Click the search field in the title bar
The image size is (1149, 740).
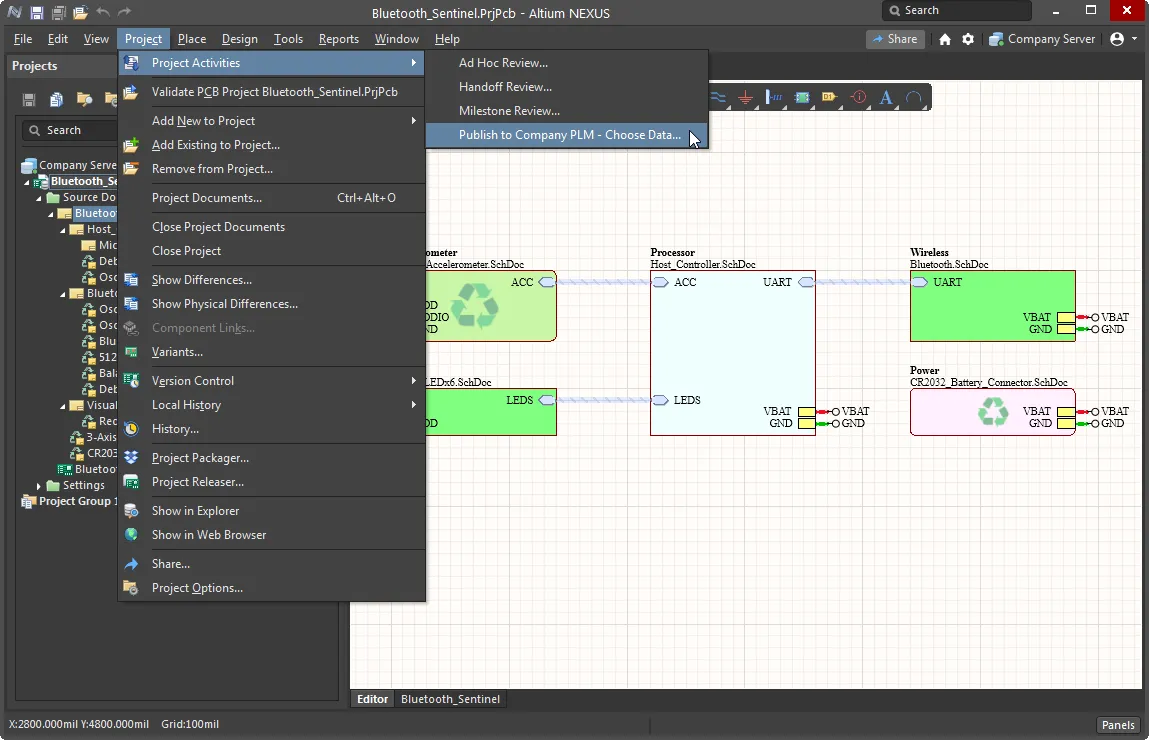pos(957,10)
